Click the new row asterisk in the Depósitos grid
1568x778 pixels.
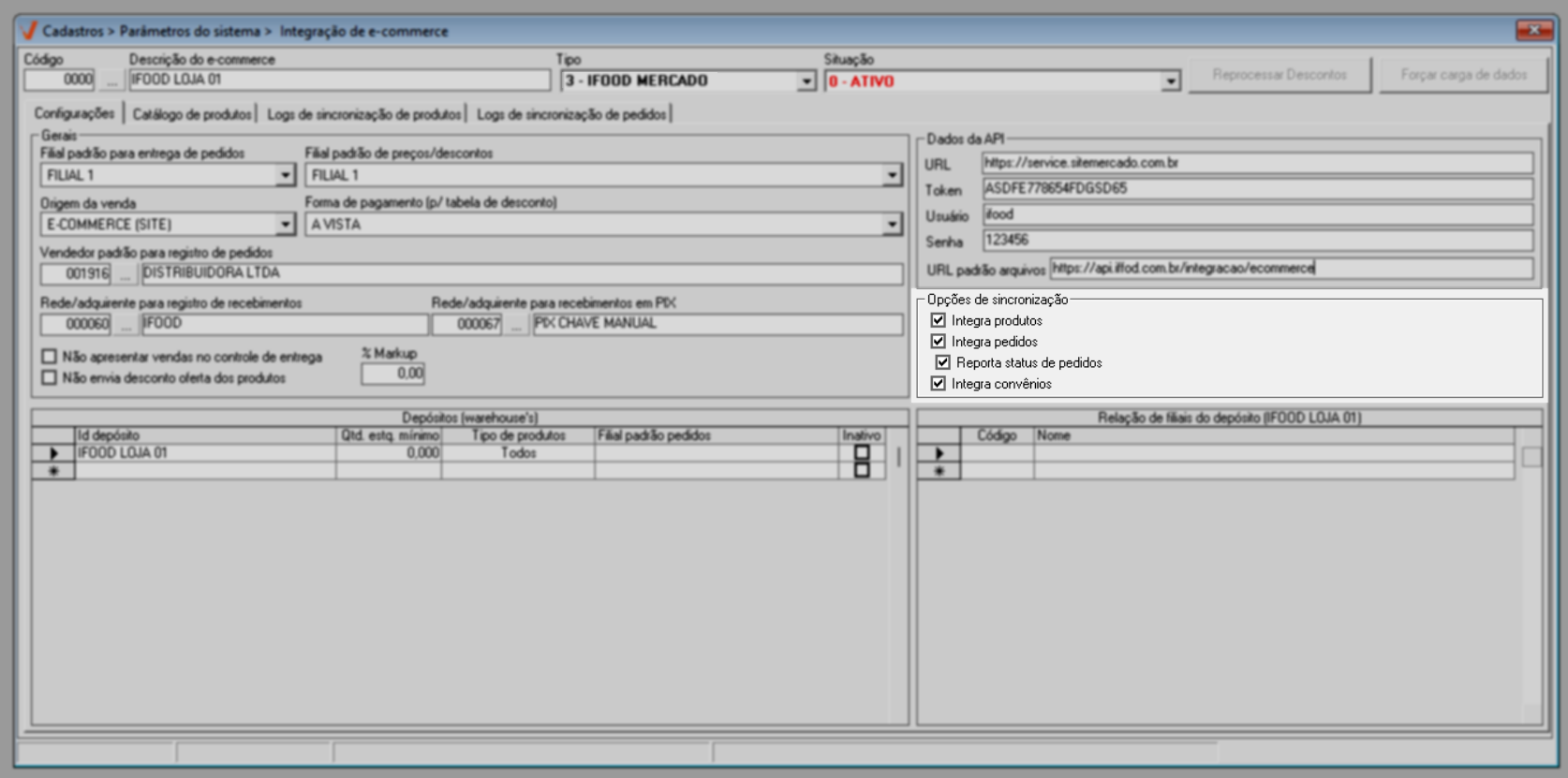[53, 471]
